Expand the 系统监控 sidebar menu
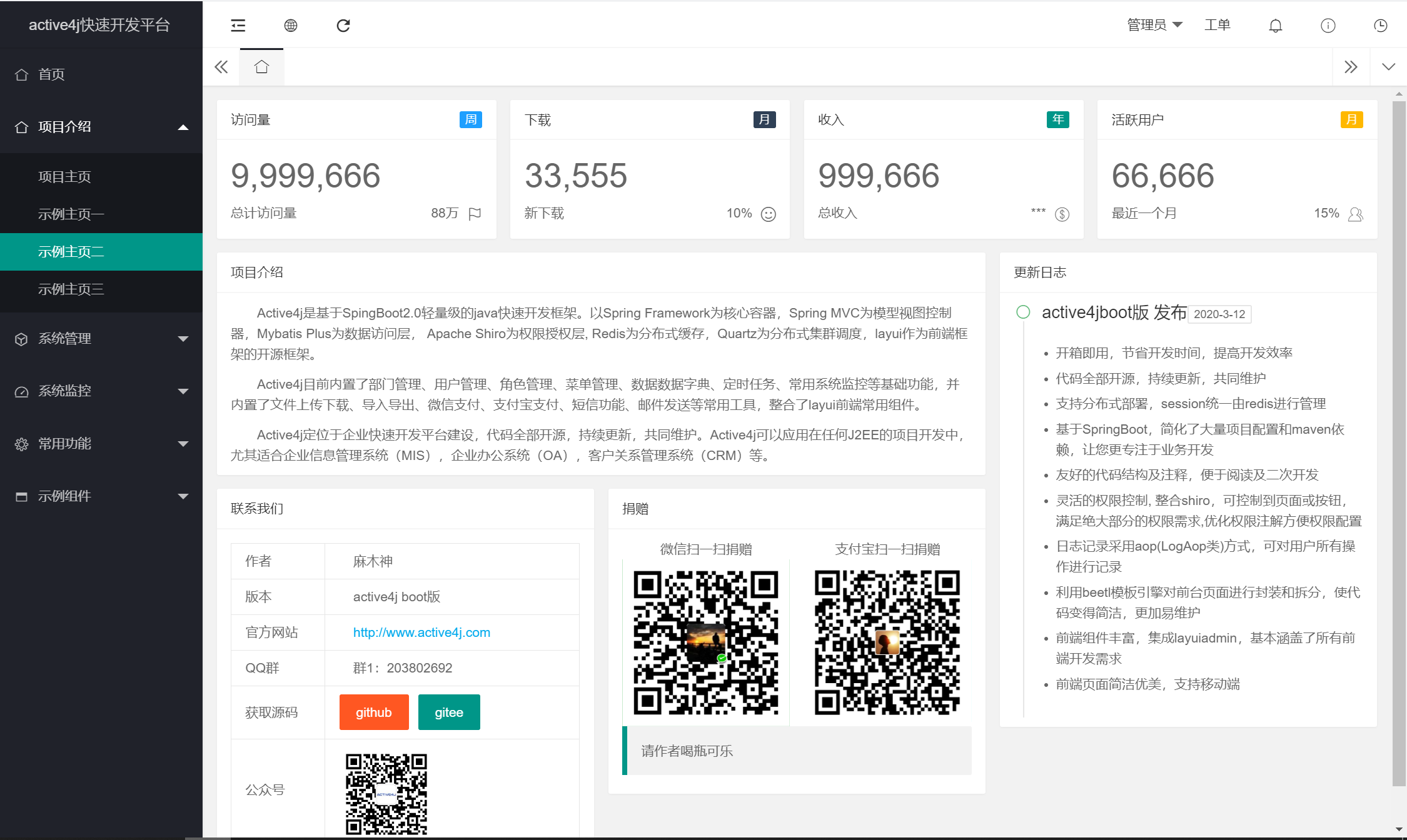 pos(101,391)
